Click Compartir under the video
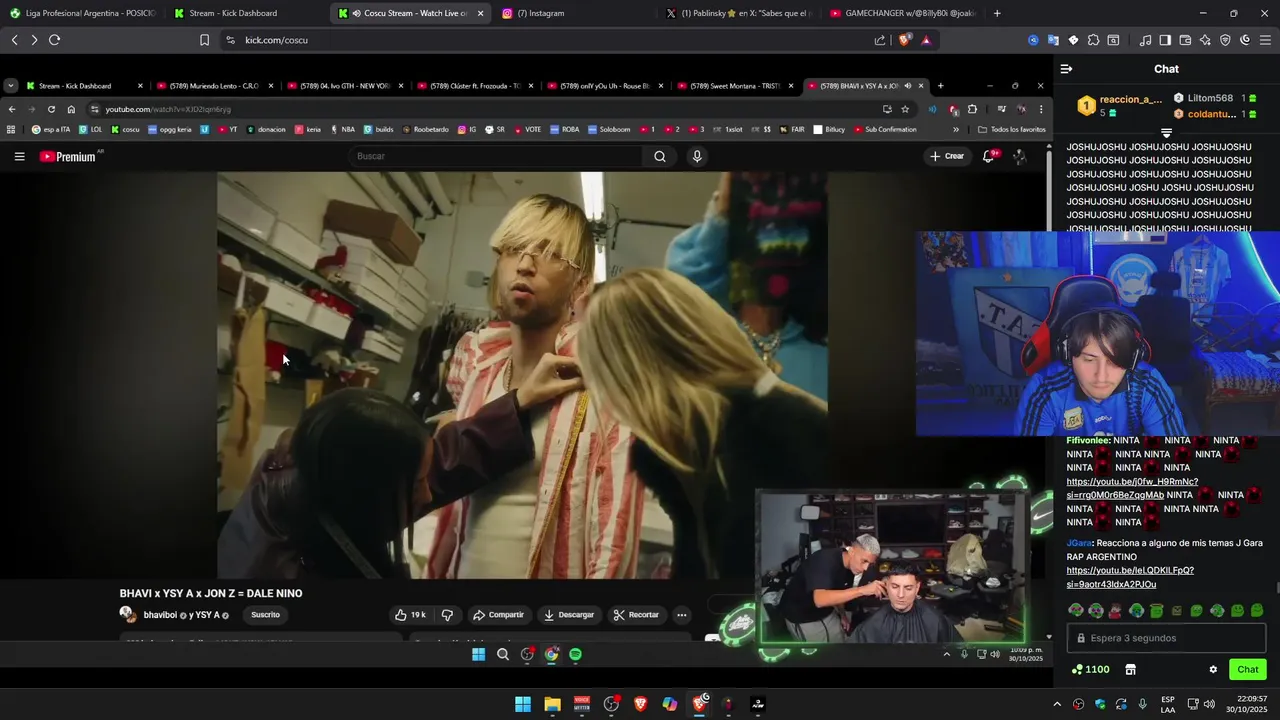Image resolution: width=1280 pixels, height=720 pixels. click(x=498, y=615)
